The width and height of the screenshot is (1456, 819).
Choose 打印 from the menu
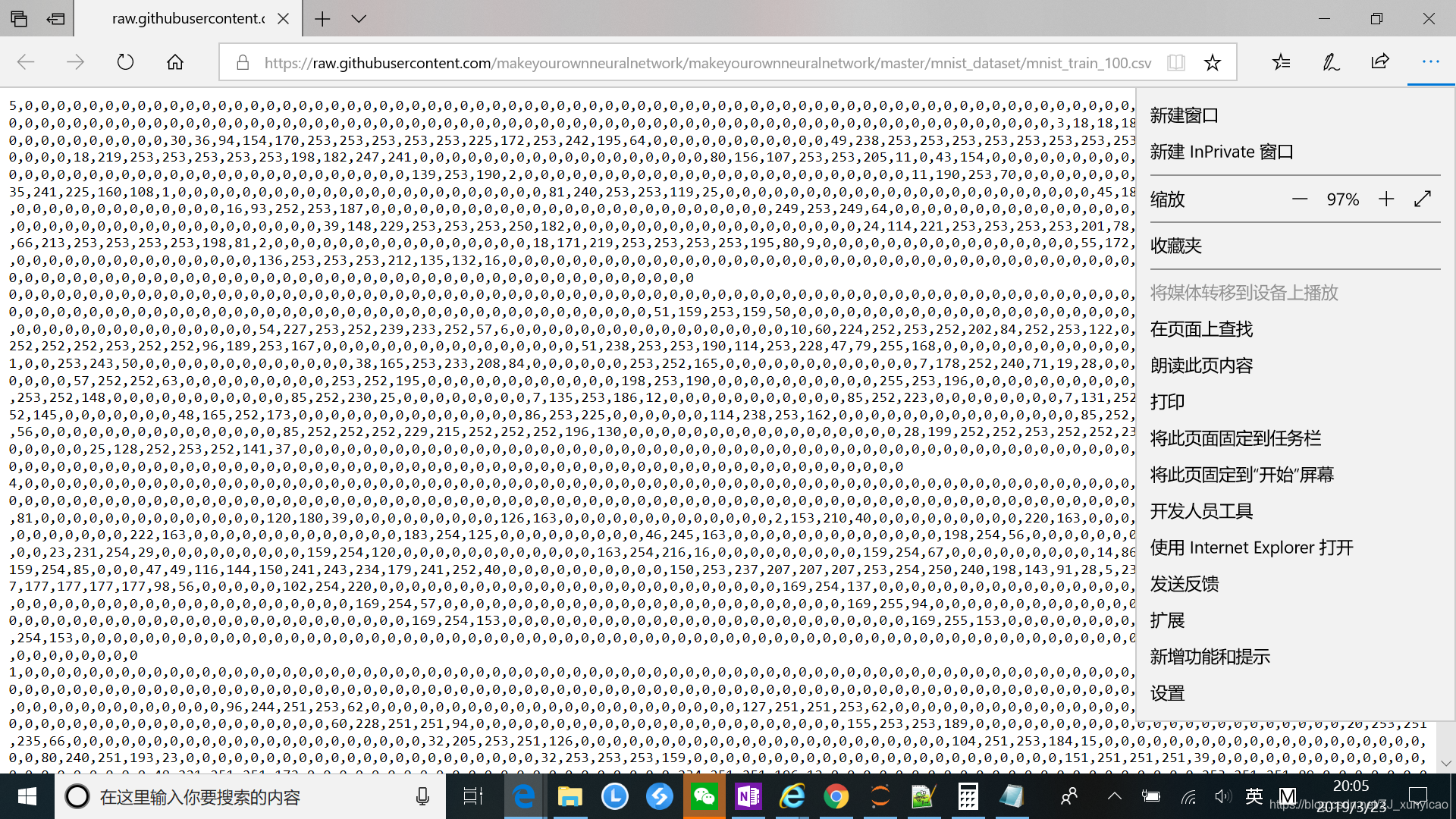(x=1295, y=402)
